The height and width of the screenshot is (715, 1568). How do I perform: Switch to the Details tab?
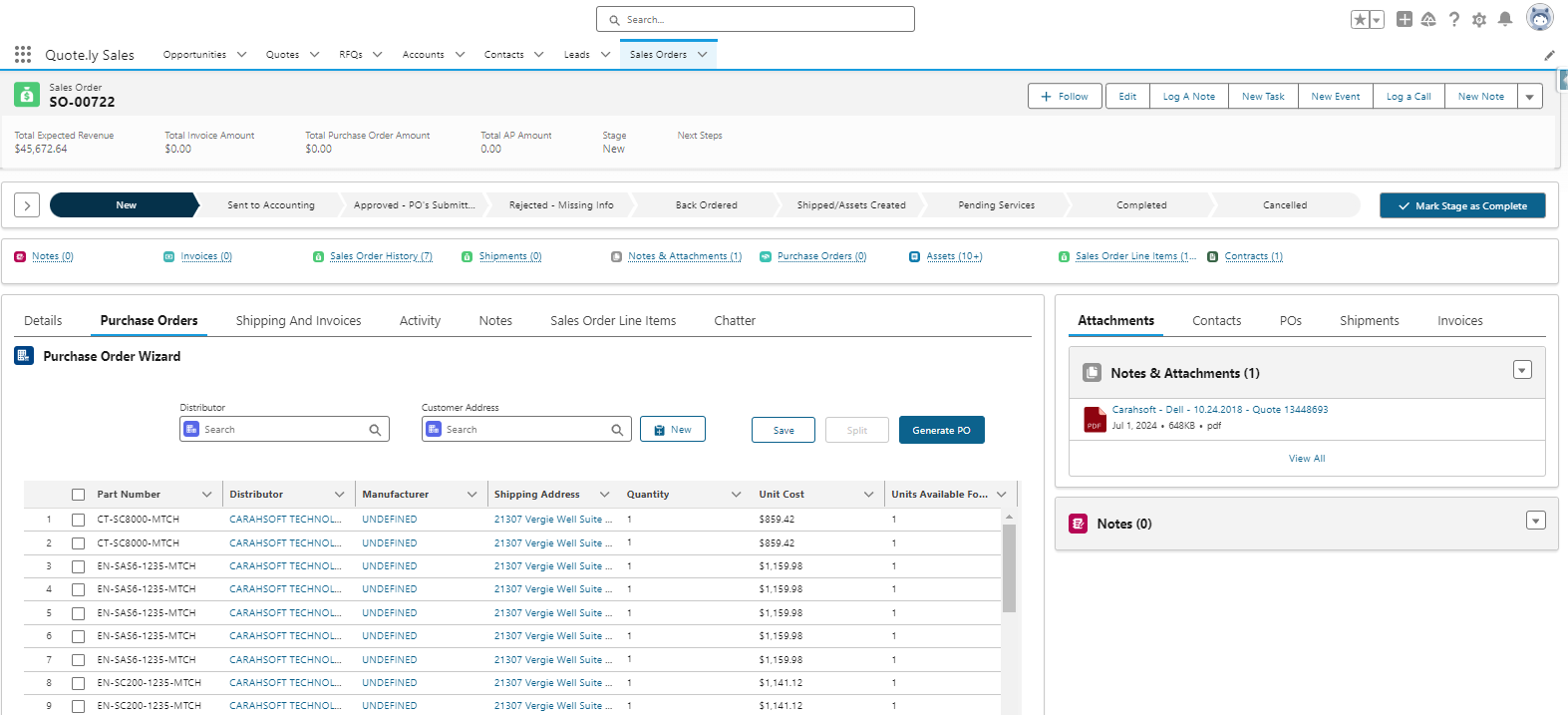(43, 321)
